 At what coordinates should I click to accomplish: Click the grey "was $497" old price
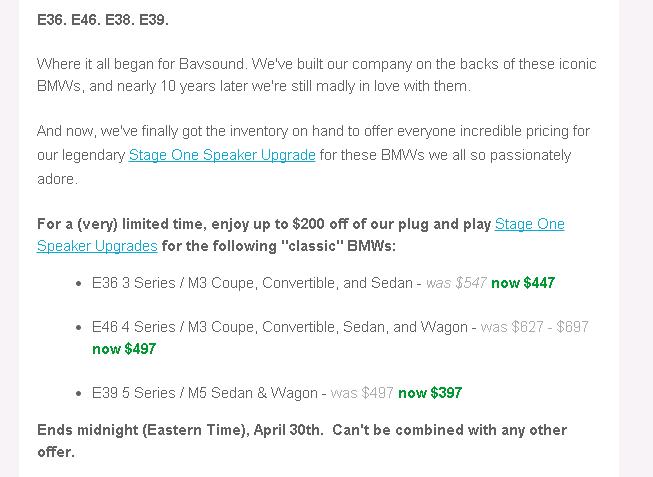point(362,393)
